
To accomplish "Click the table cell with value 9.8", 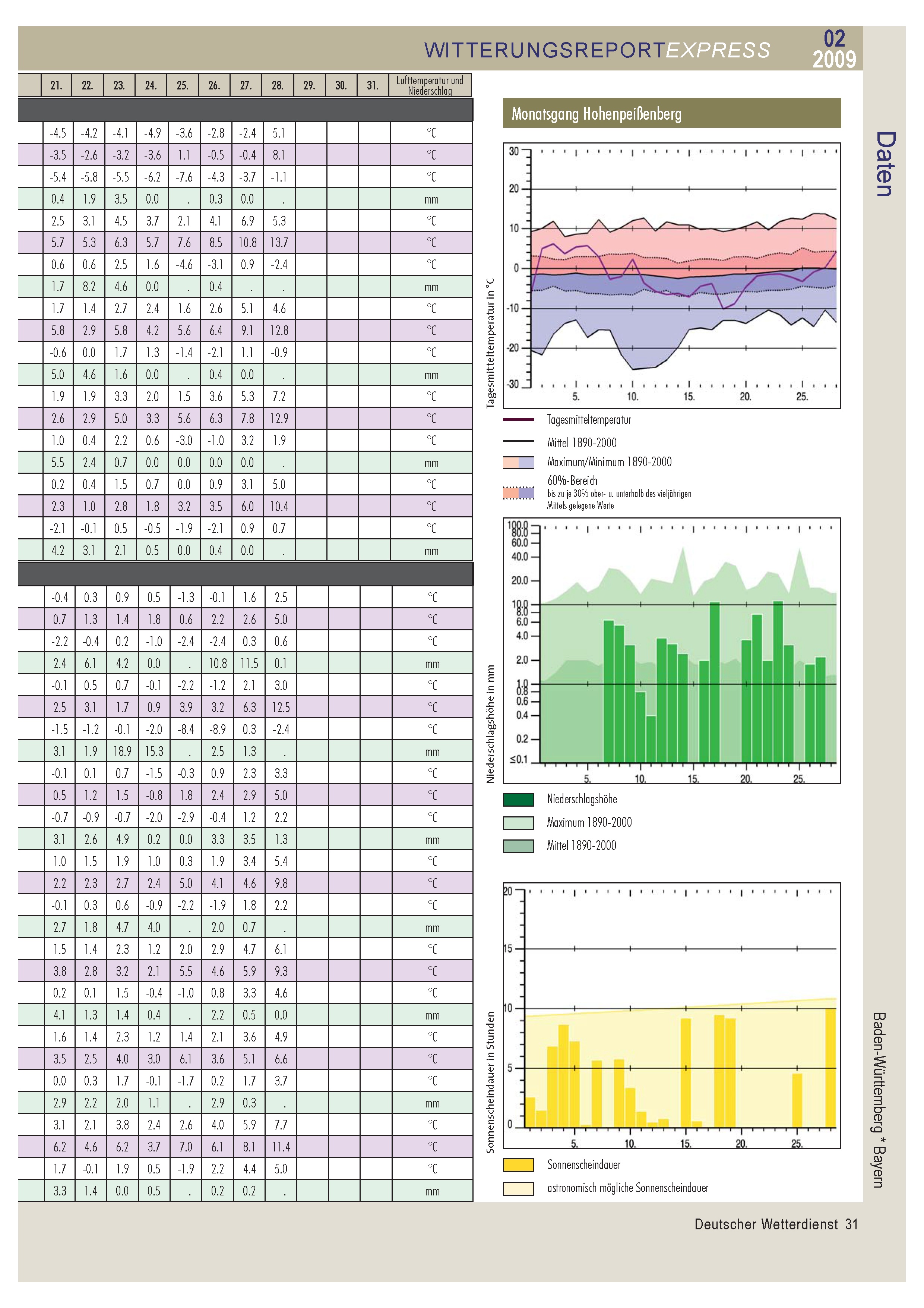I will pyautogui.click(x=281, y=883).
